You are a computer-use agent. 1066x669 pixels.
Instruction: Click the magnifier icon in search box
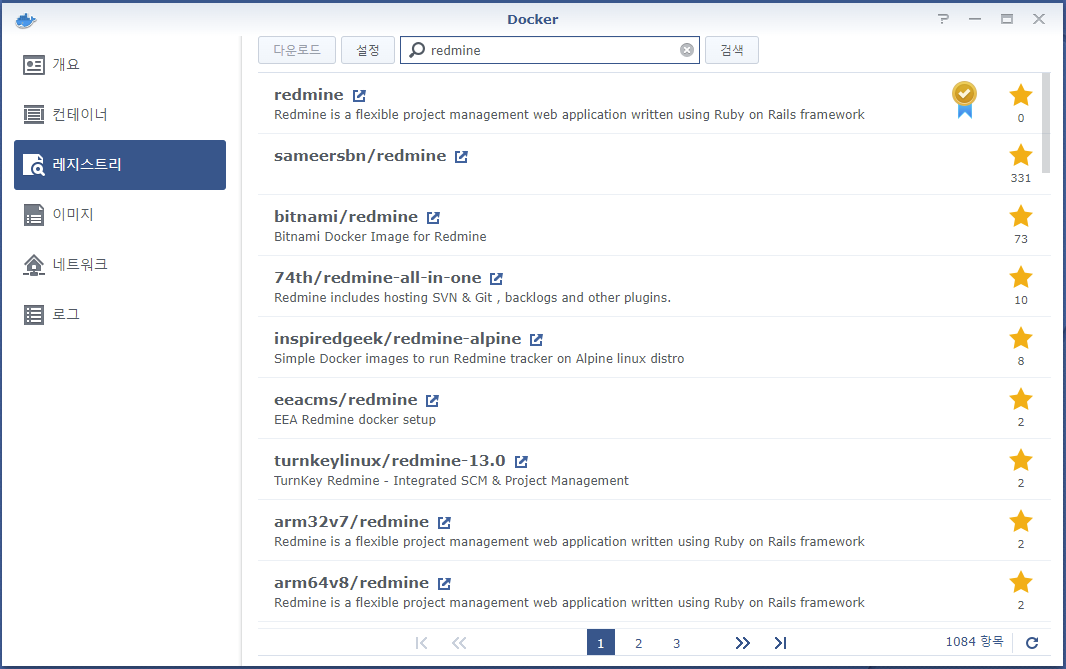point(417,50)
